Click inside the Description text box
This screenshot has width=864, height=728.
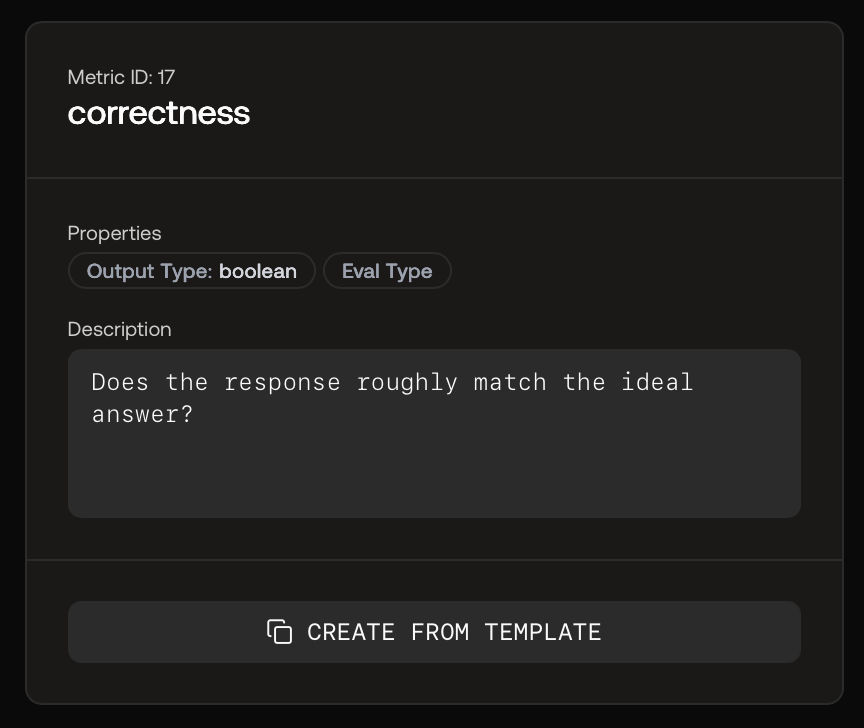[434, 433]
